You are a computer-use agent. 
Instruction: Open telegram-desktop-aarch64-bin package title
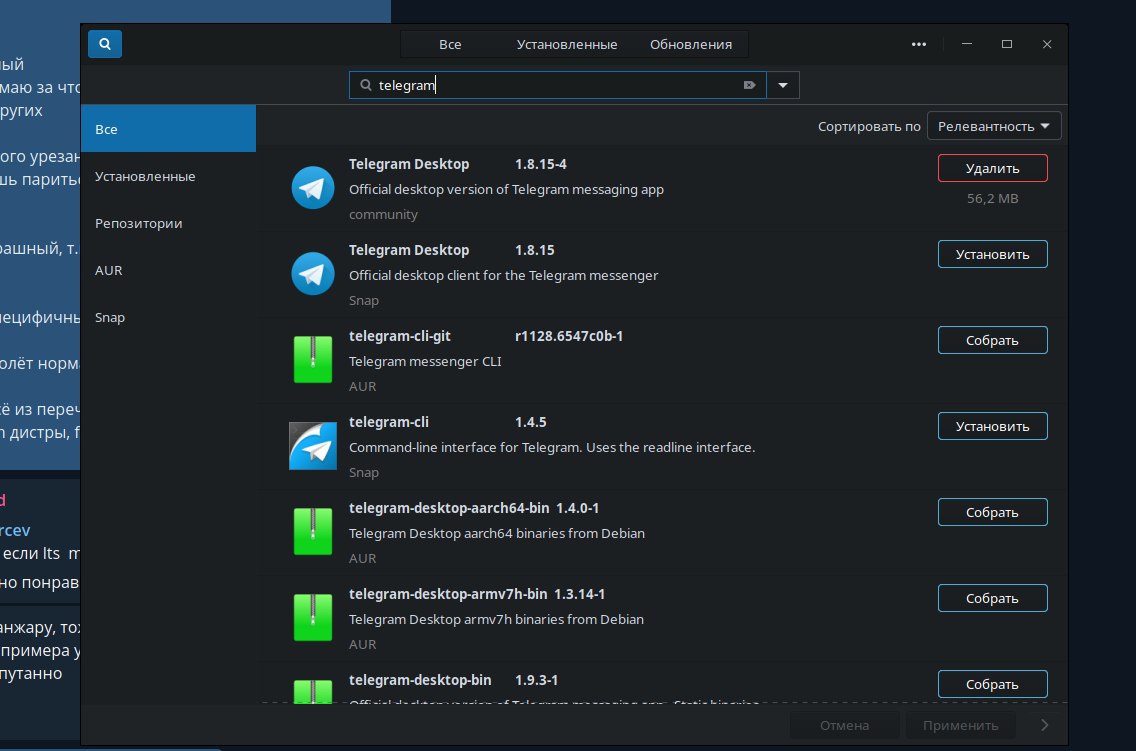449,508
